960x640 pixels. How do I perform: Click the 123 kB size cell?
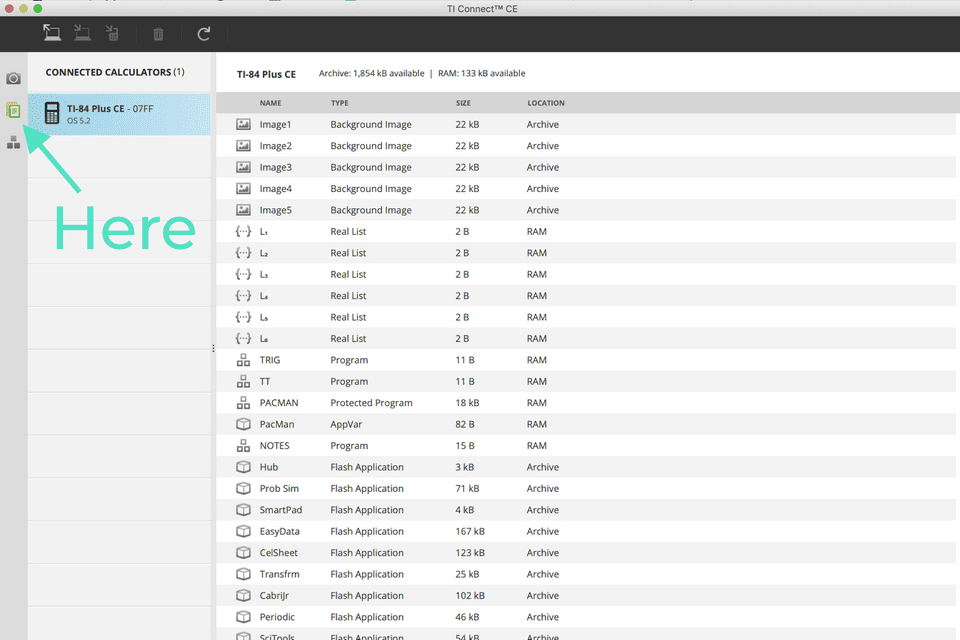470,552
